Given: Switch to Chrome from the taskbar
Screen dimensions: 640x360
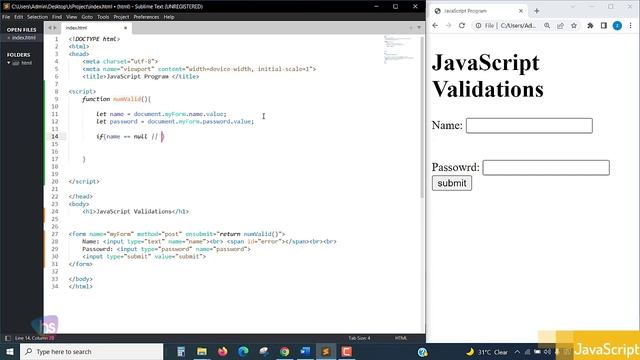Looking at the screenshot, I should coord(284,351).
